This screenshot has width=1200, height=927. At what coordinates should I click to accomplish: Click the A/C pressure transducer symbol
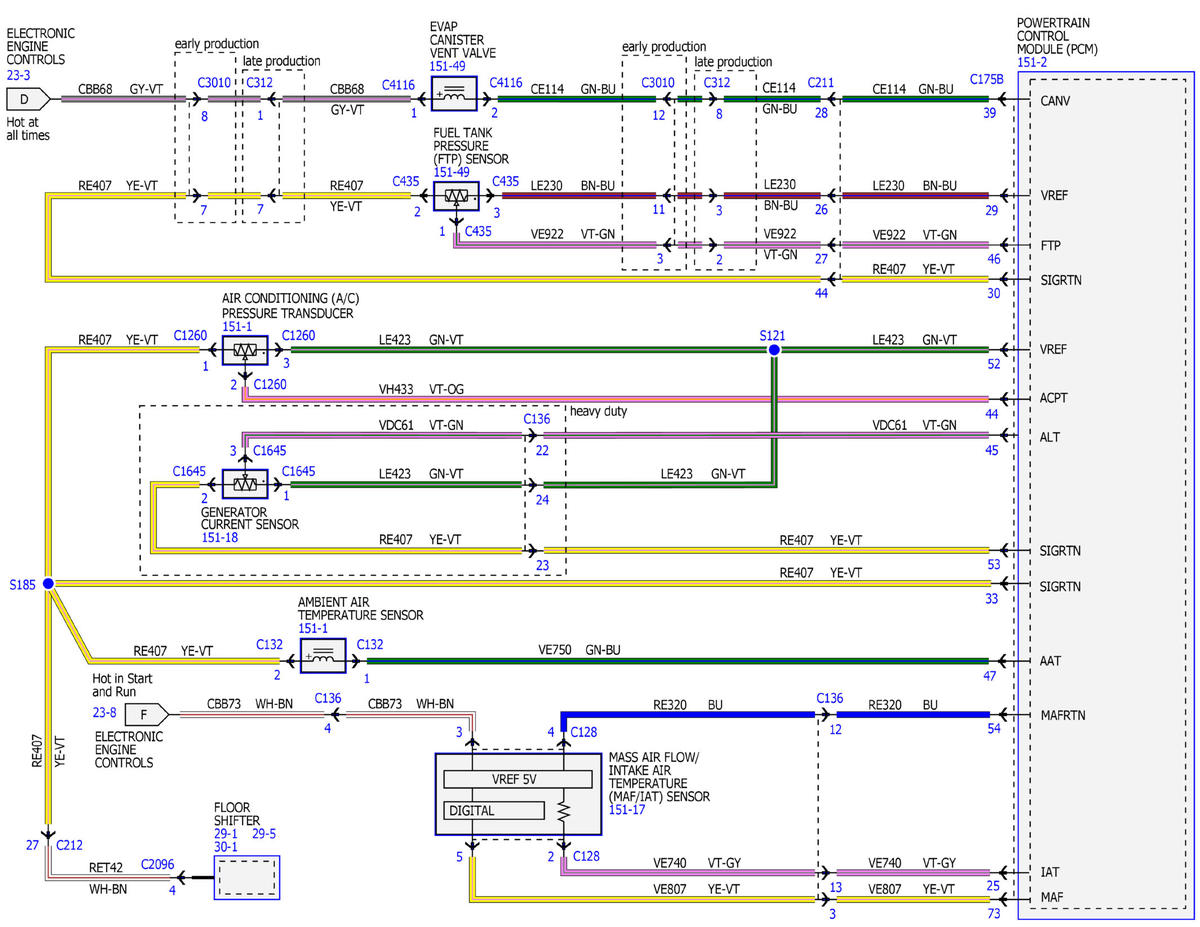(x=244, y=349)
